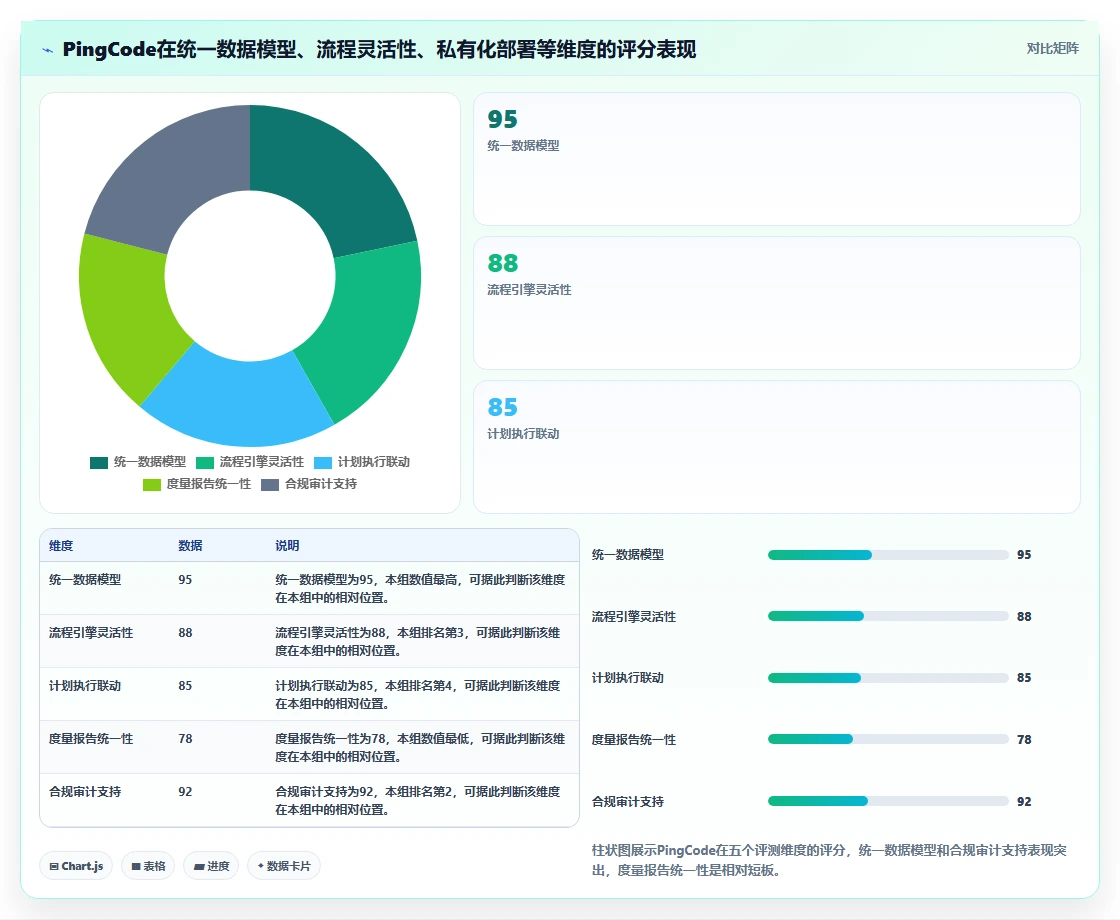Screen dimensions: 1120x920
Task: Open the 85 计划执行联动 data card
Action: (776, 446)
